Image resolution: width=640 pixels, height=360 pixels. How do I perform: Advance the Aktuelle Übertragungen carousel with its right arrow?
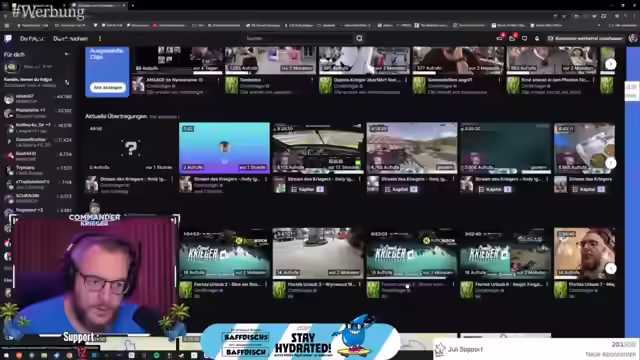coord(611,163)
